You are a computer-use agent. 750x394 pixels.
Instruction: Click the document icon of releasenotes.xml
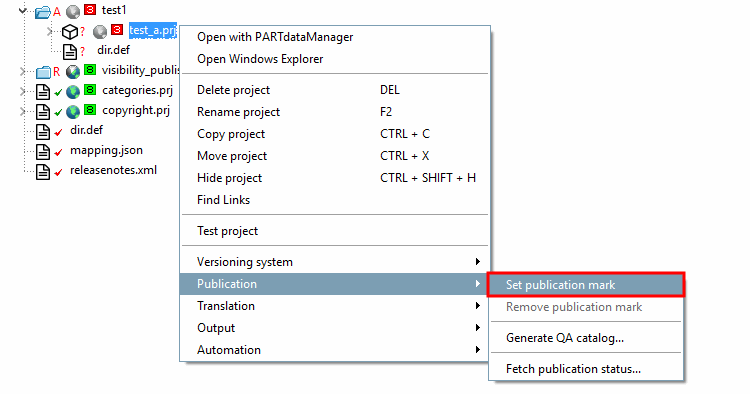[43, 172]
